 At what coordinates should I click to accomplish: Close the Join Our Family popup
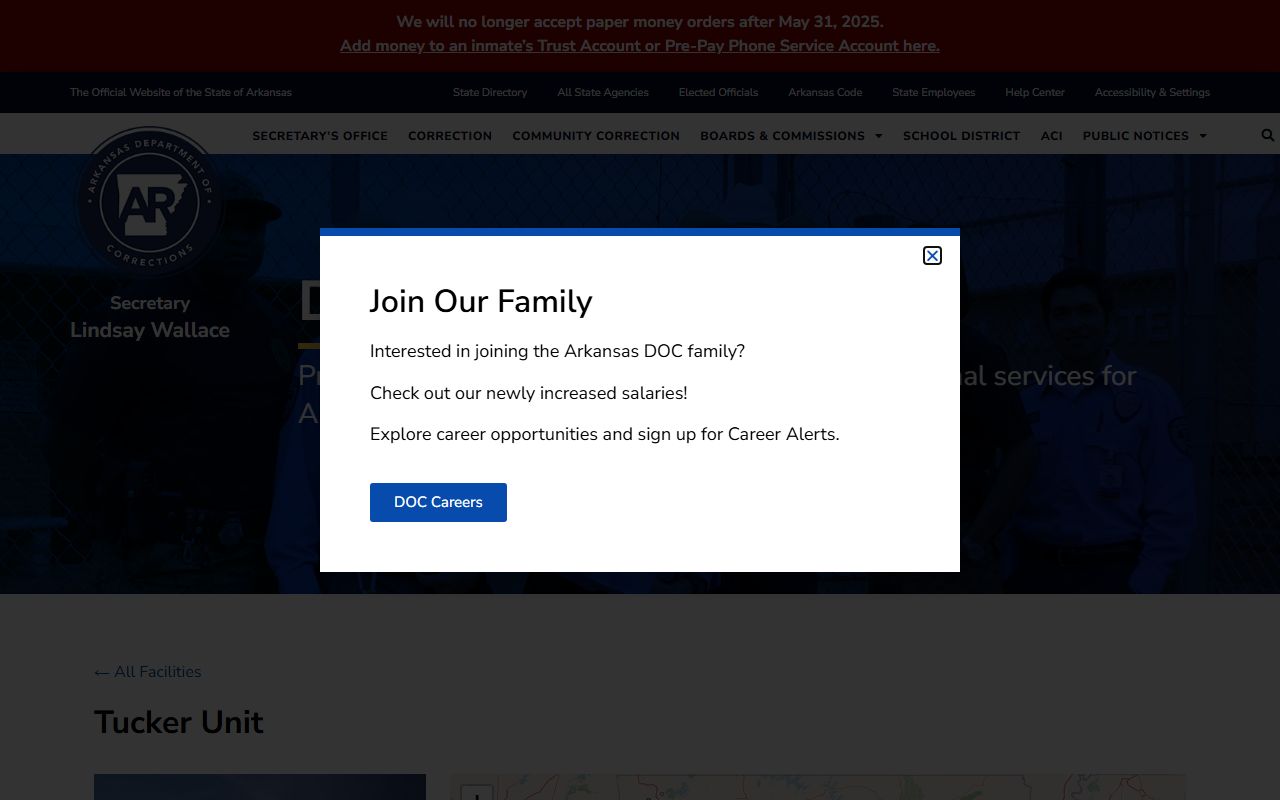(932, 256)
